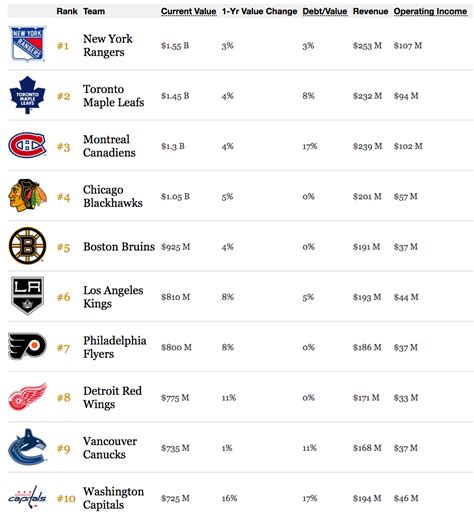474x522 pixels.
Task: Open the Washington Capitals logo
Action: point(27,497)
